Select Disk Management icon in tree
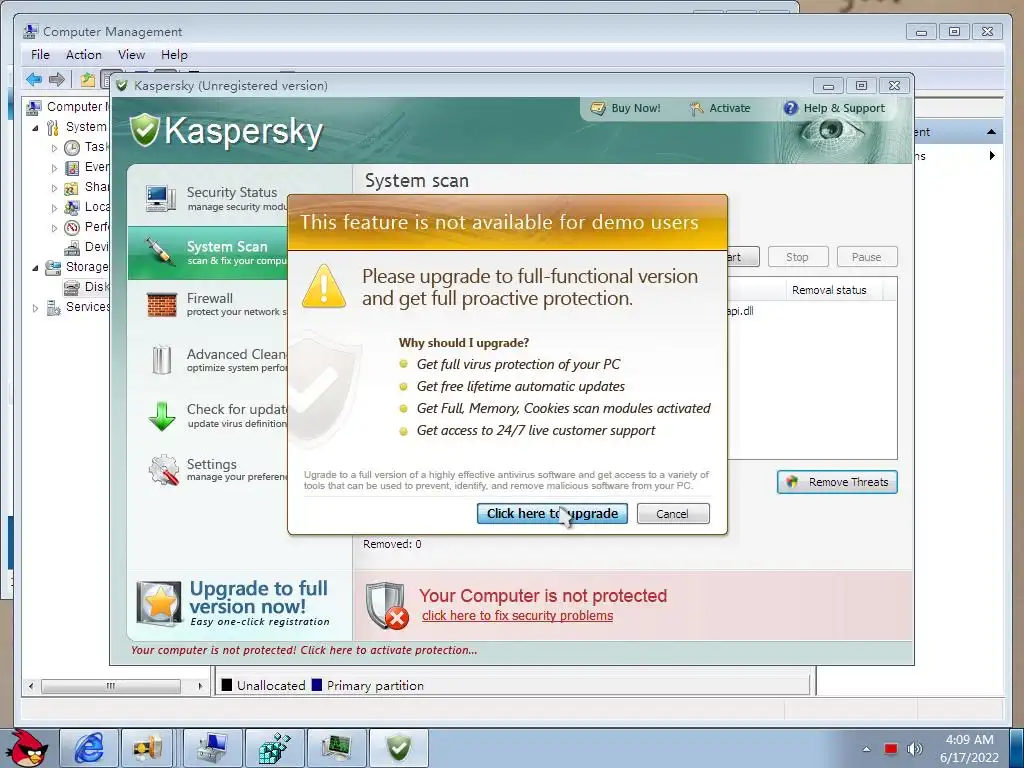This screenshot has width=1024, height=768. point(72,287)
